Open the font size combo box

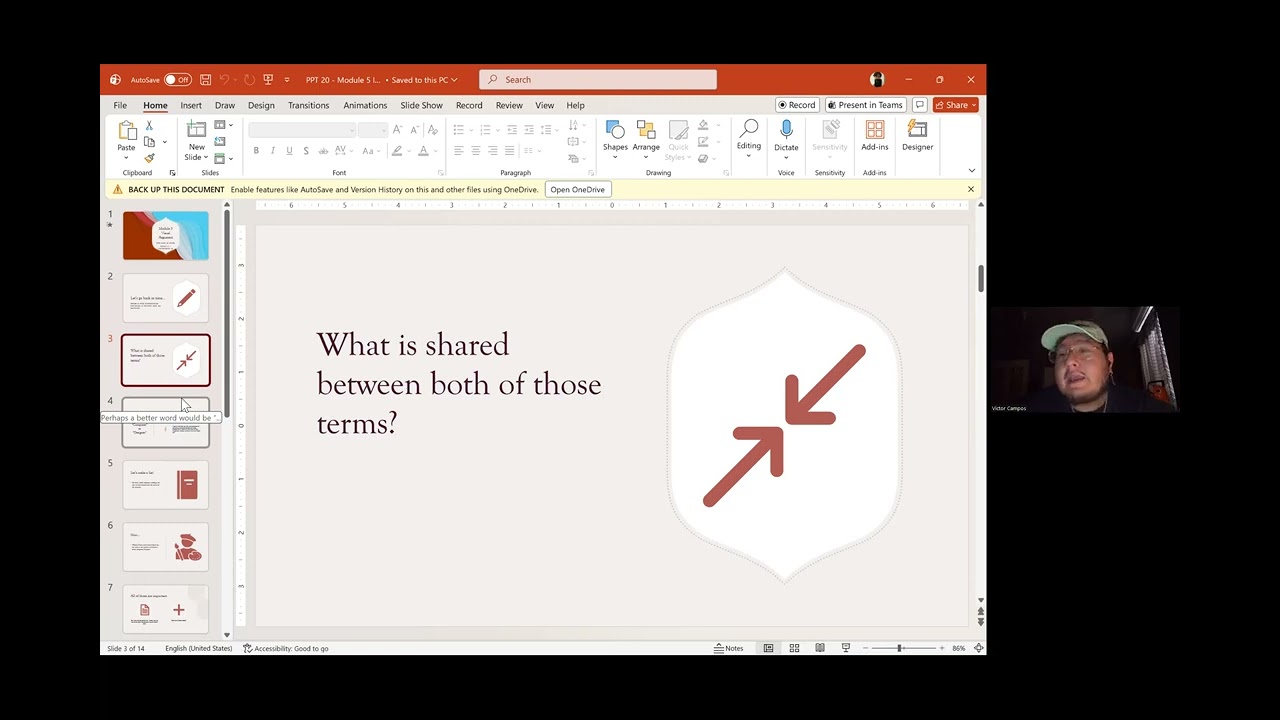pyautogui.click(x=373, y=131)
